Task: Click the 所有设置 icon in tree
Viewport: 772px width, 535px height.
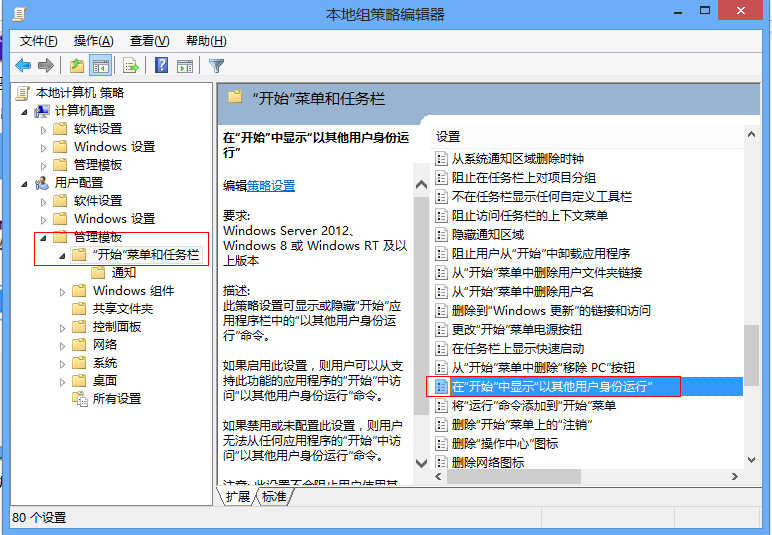Action: pos(79,398)
